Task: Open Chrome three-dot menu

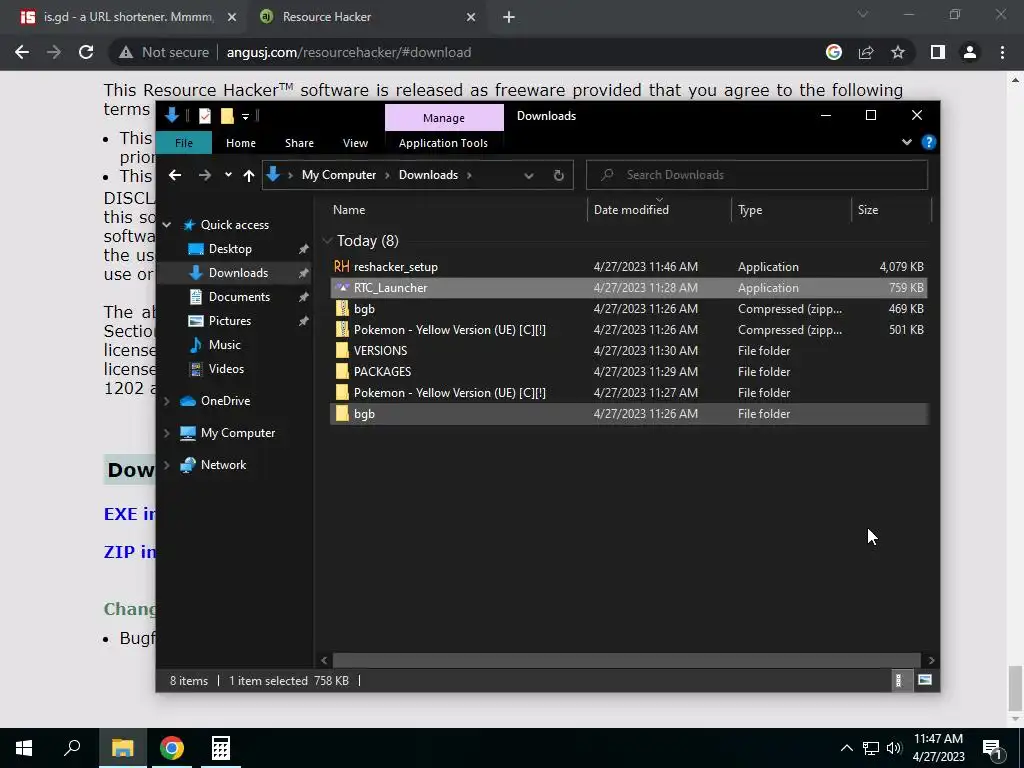Action: point(1002,52)
